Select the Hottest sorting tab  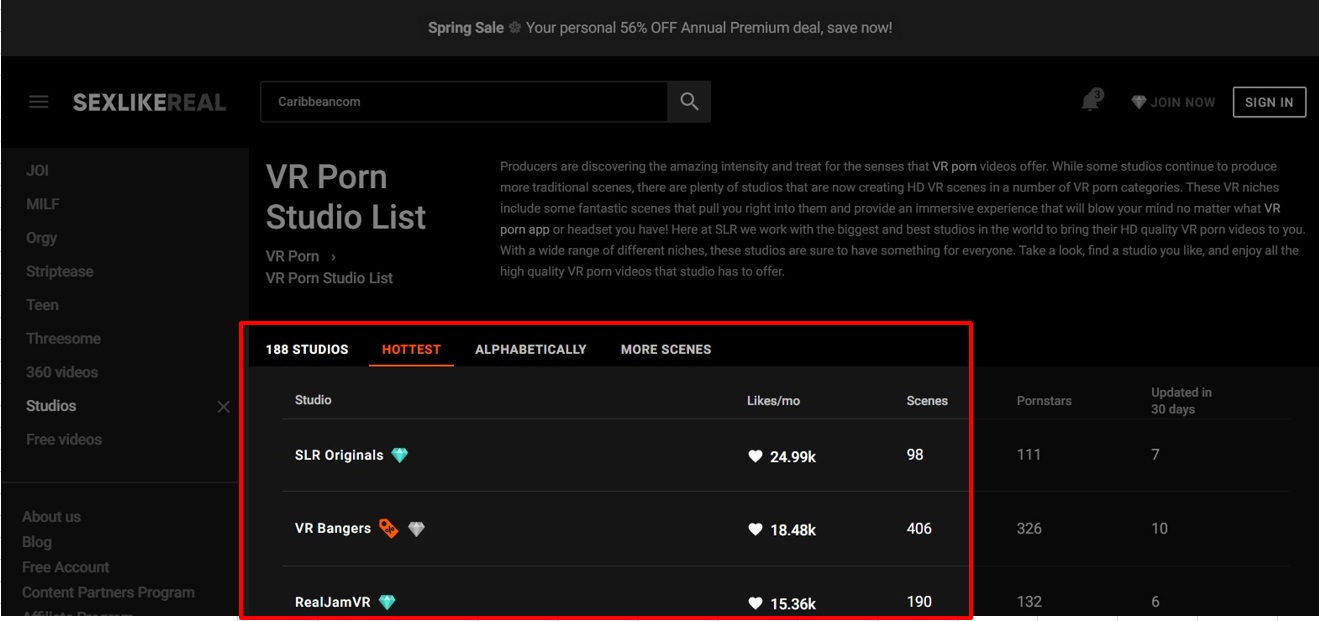click(x=411, y=349)
